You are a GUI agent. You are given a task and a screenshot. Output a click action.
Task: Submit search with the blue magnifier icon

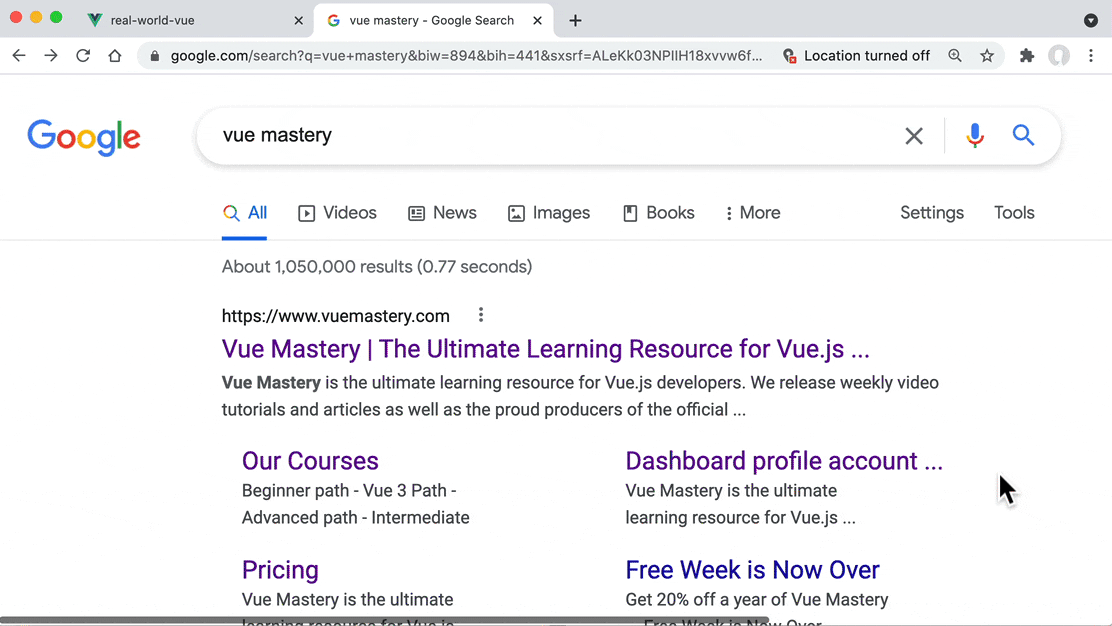(x=1023, y=135)
